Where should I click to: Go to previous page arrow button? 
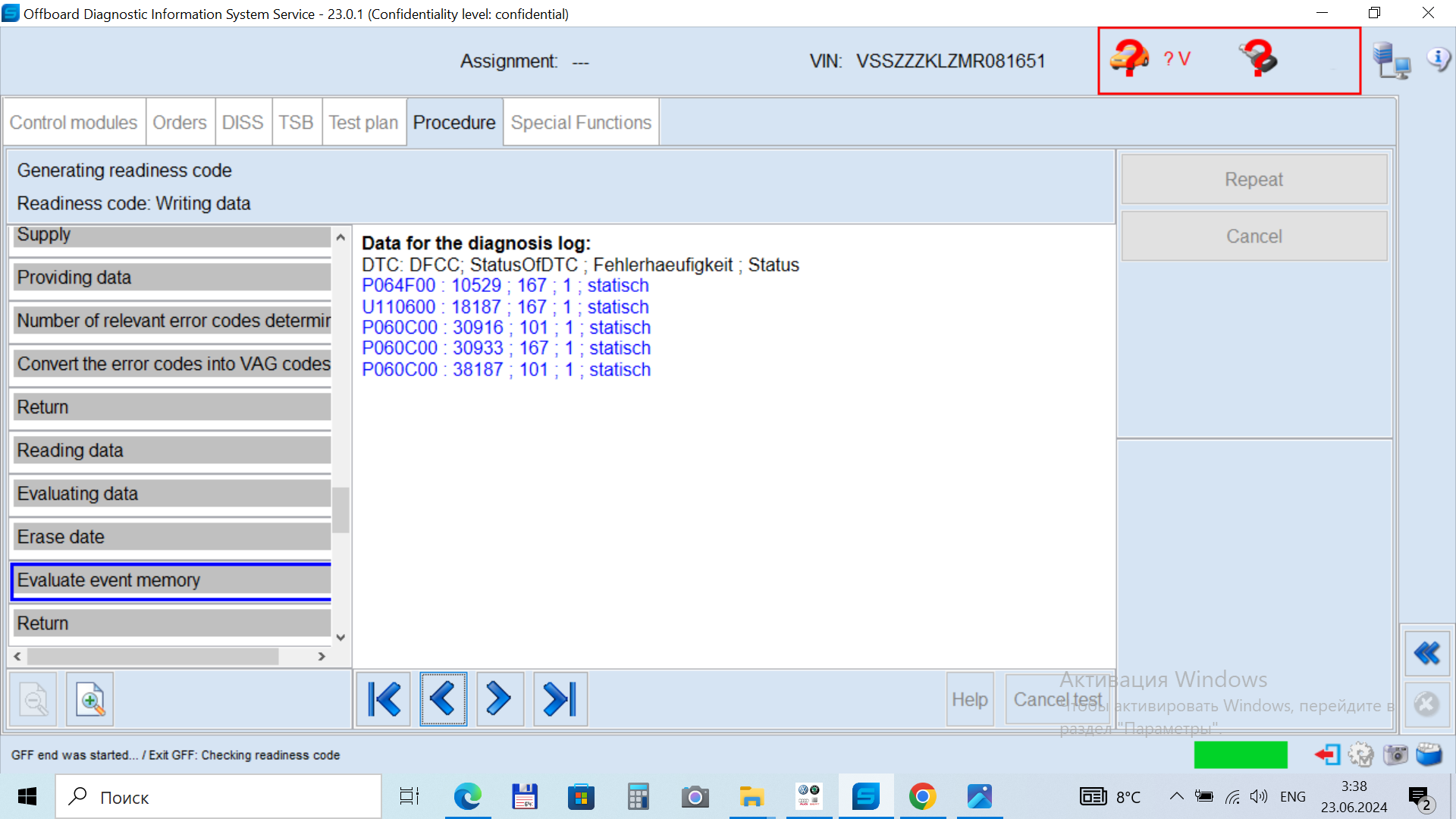click(x=443, y=699)
